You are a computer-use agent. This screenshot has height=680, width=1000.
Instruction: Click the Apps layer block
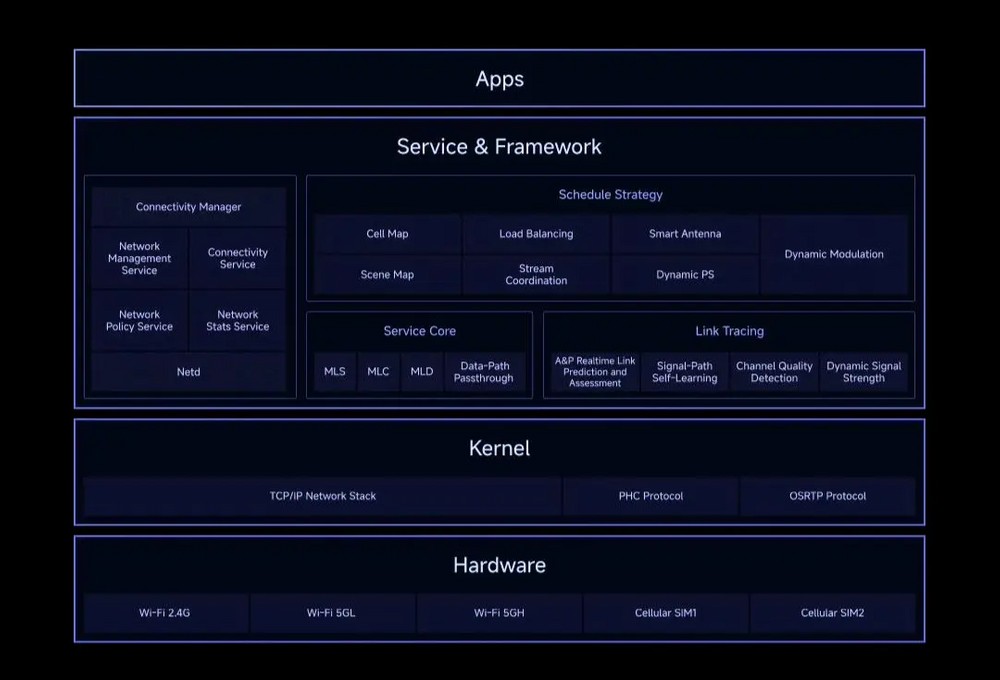tap(499, 79)
